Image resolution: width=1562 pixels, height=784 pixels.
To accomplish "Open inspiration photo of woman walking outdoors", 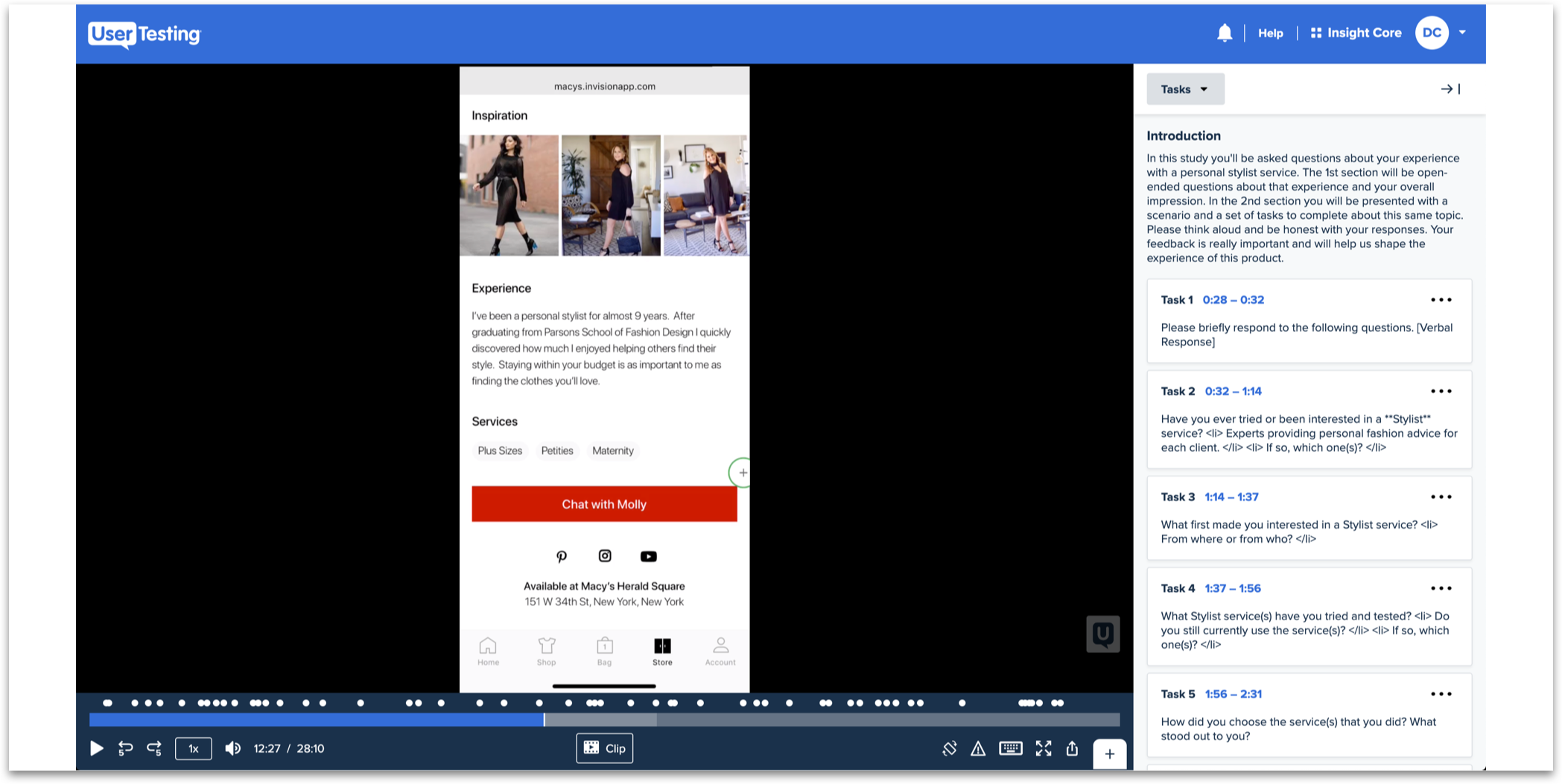I will (x=509, y=195).
